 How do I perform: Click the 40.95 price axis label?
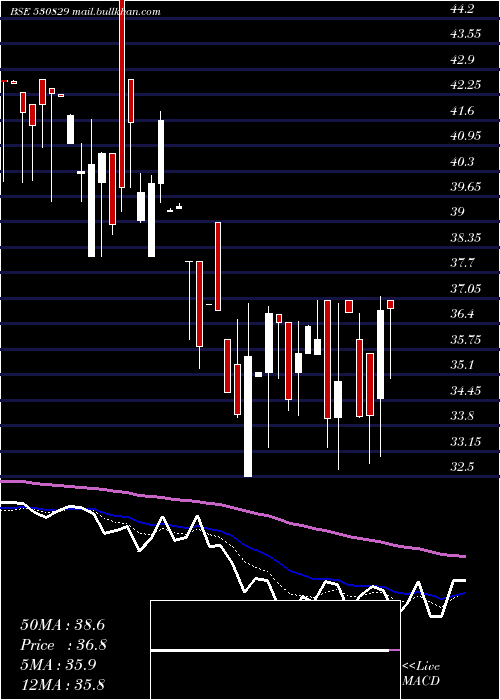466,136
